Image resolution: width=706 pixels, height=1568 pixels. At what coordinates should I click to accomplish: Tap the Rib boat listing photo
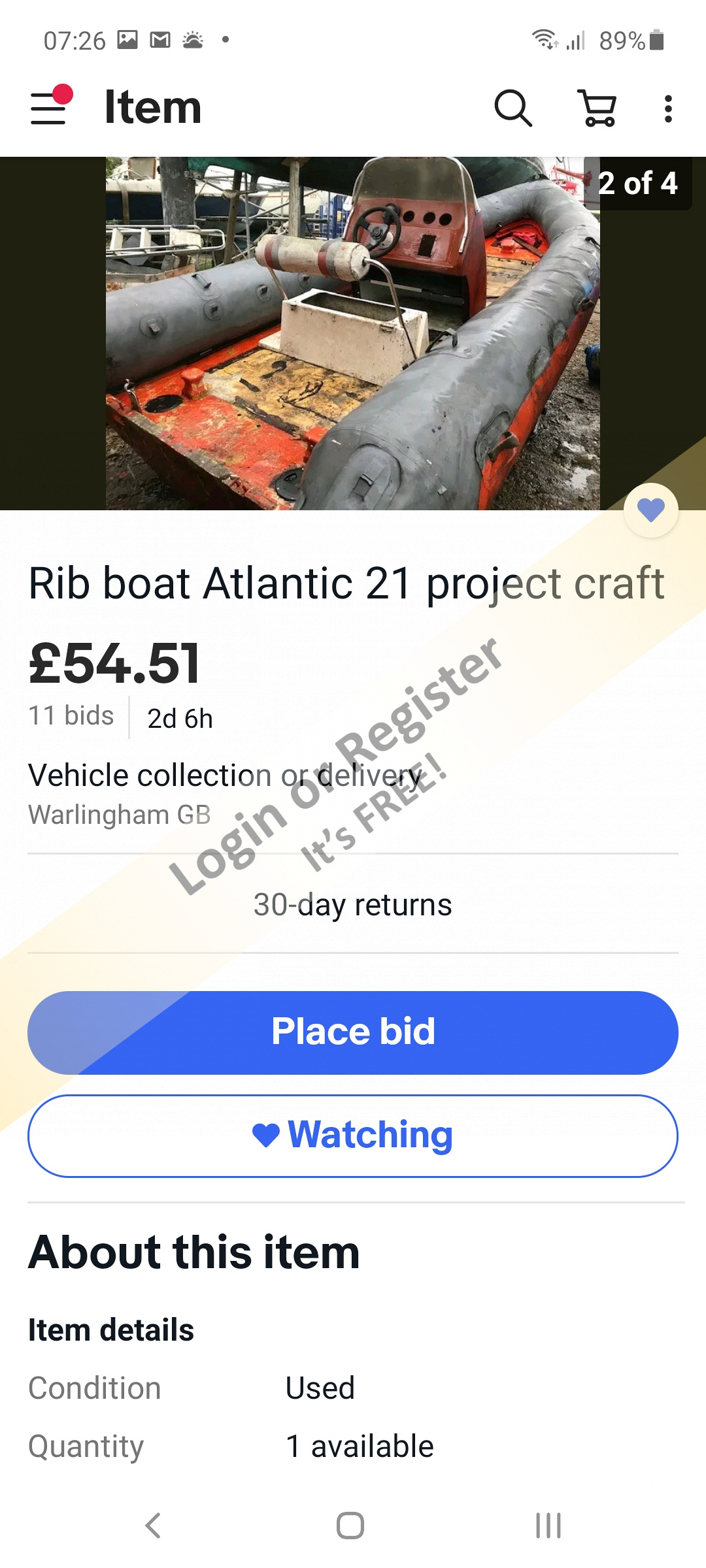(x=353, y=333)
